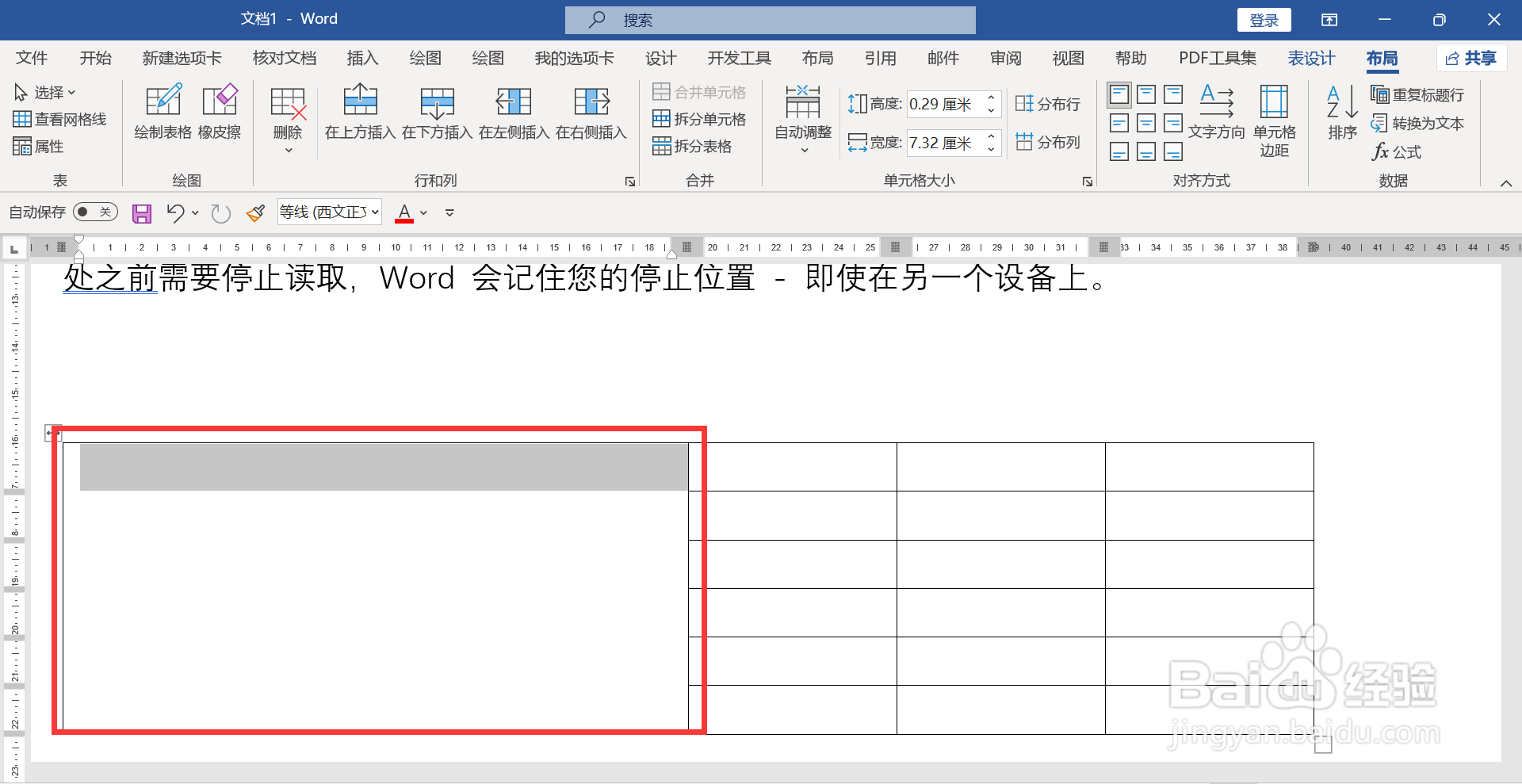Click the font color swatch
The width and height of the screenshot is (1522, 784).
click(x=405, y=212)
